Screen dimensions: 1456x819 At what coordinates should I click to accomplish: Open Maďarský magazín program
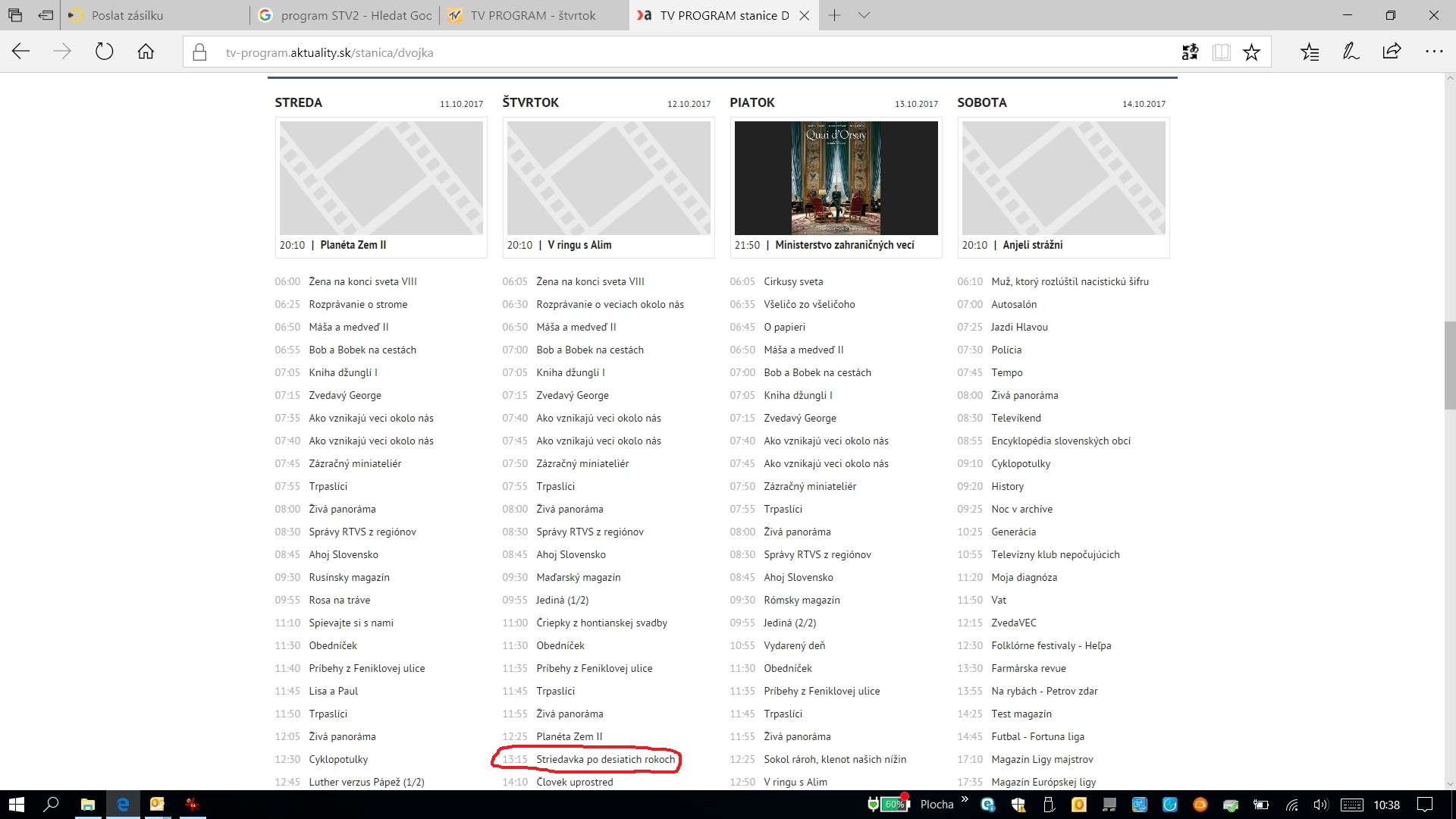(578, 577)
